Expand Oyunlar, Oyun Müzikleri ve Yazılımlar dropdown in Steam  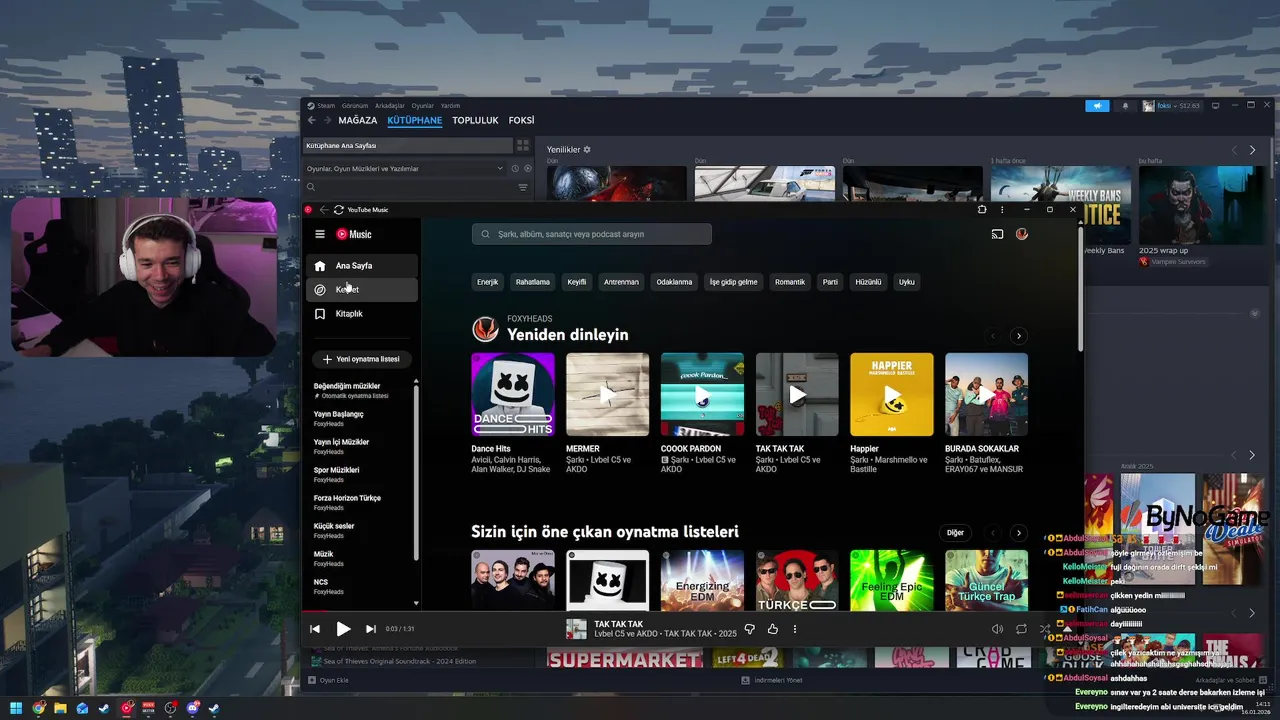tap(404, 169)
